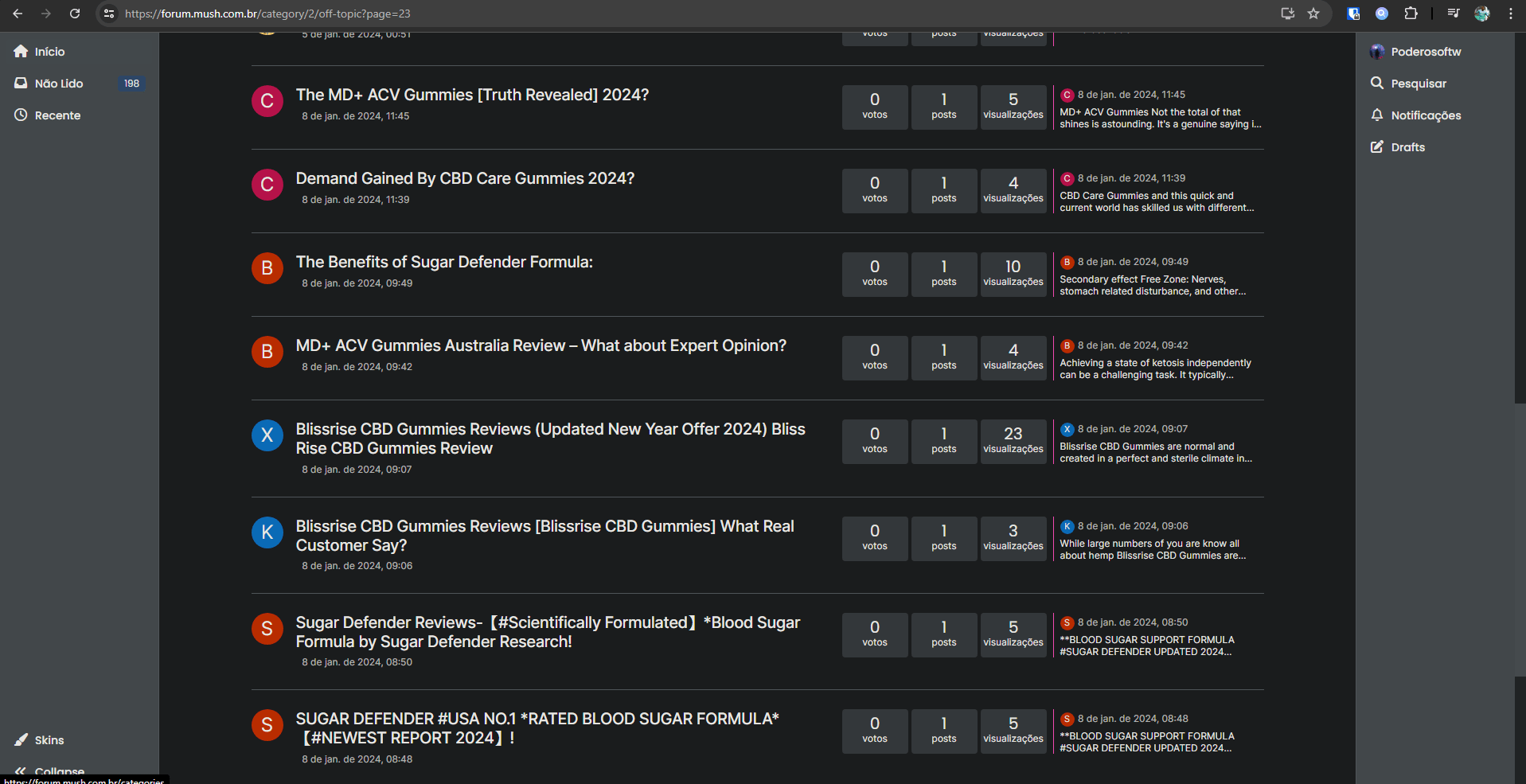The width and height of the screenshot is (1526, 784).
Task: Install app icon in address bar
Action: 1287,14
